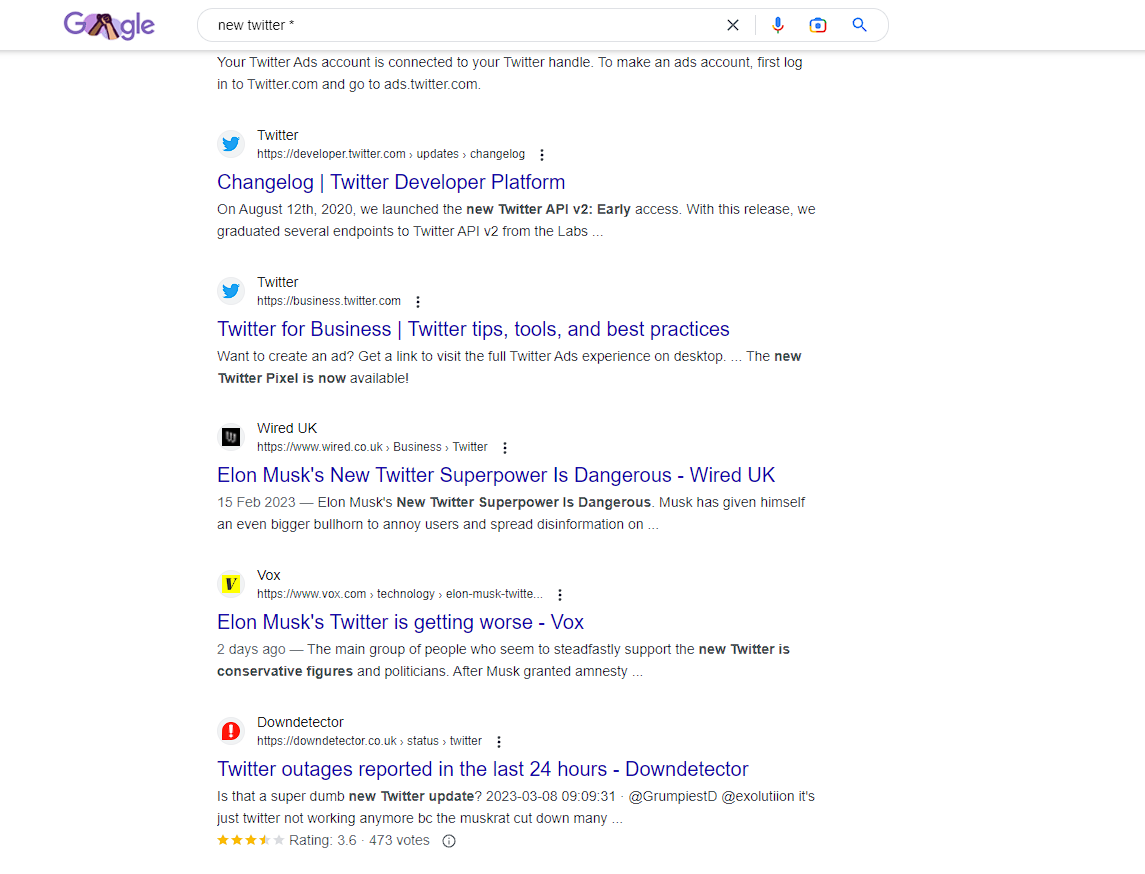
Task: Open more options for developer.twitter.com result
Action: pos(541,155)
